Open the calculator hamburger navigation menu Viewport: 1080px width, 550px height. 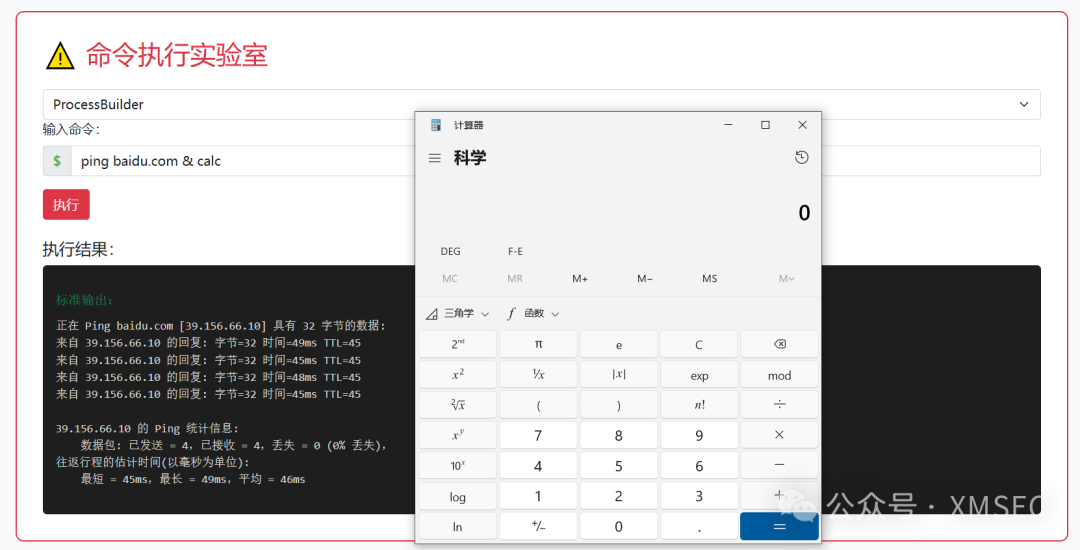pyautogui.click(x=435, y=158)
